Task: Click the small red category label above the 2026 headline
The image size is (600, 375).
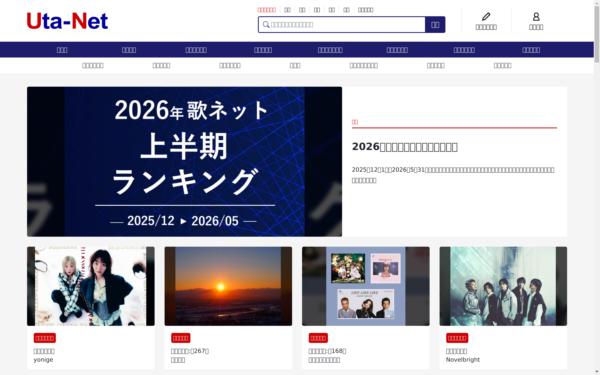Action: point(355,122)
